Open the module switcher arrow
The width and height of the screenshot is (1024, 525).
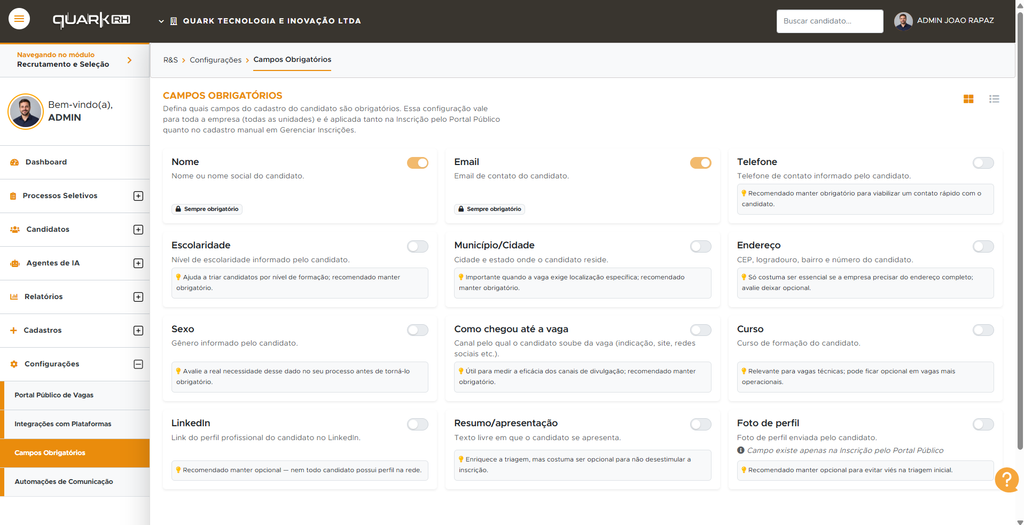(x=129, y=60)
